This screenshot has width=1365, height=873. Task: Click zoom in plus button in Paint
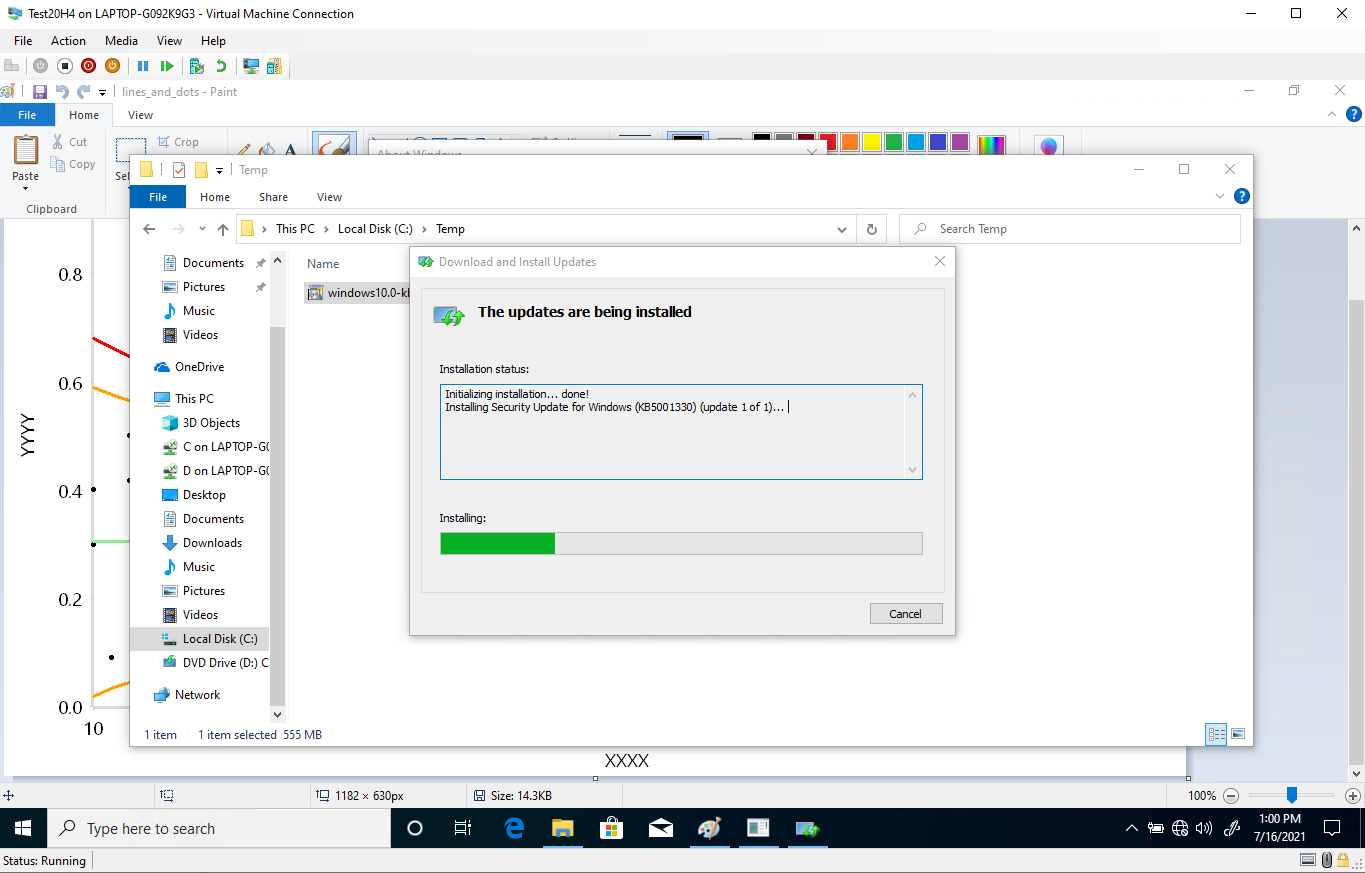(1353, 796)
